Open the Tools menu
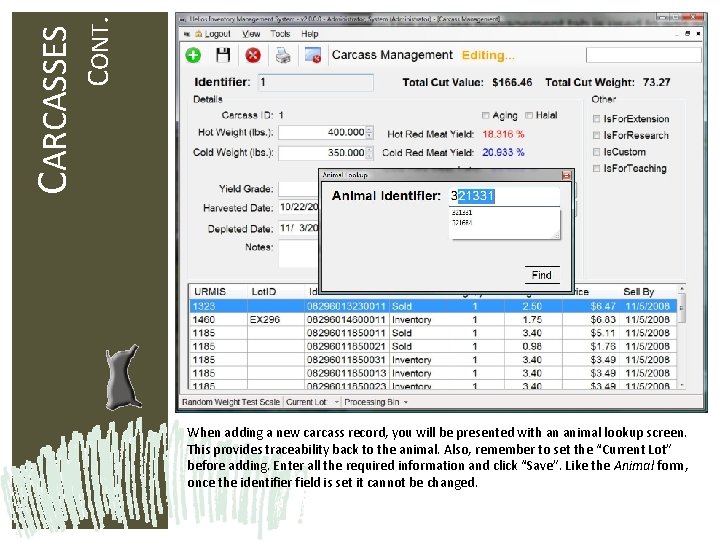Image resolution: width=720 pixels, height=540 pixels. tap(280, 34)
